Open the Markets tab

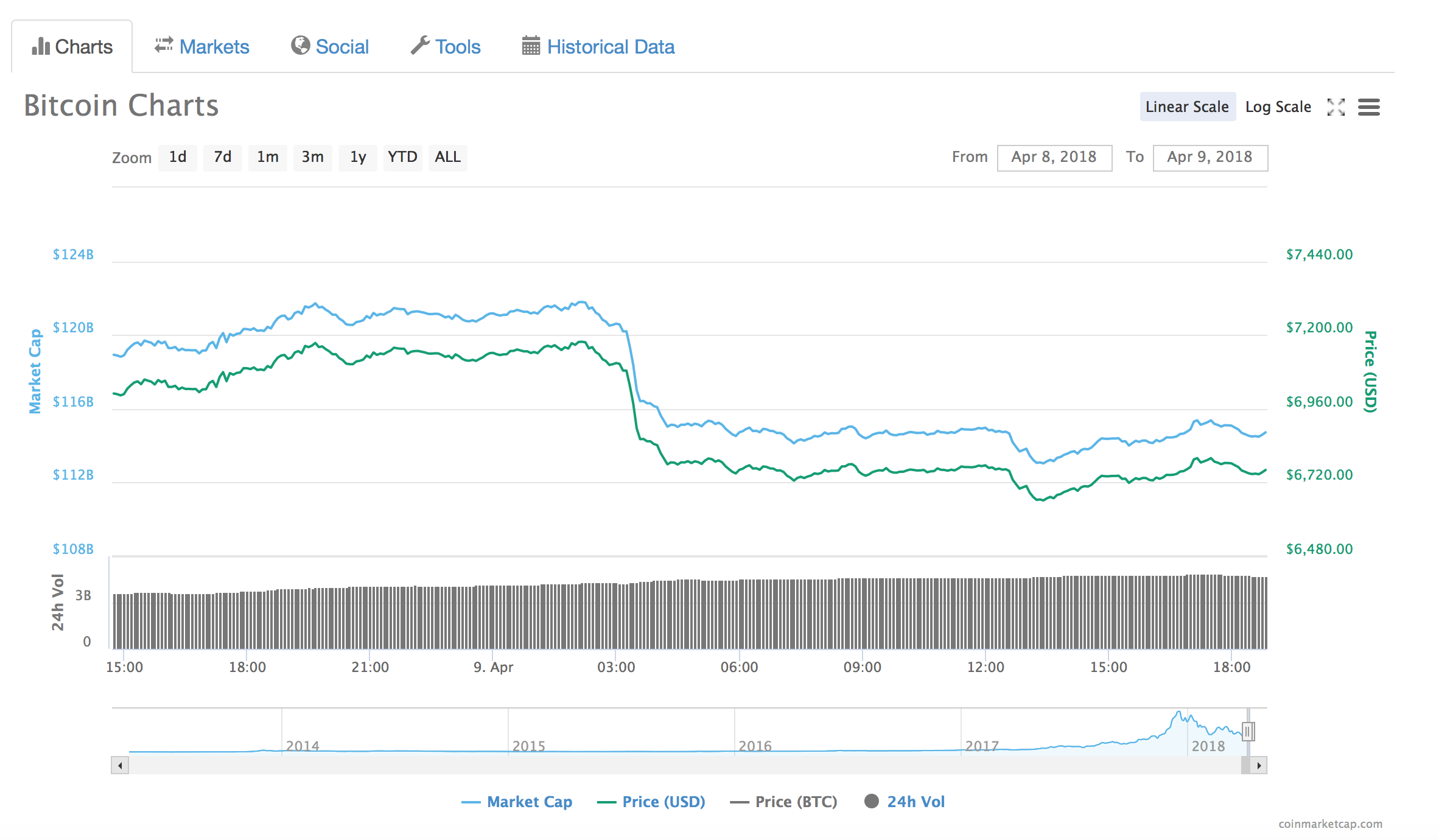click(x=214, y=47)
